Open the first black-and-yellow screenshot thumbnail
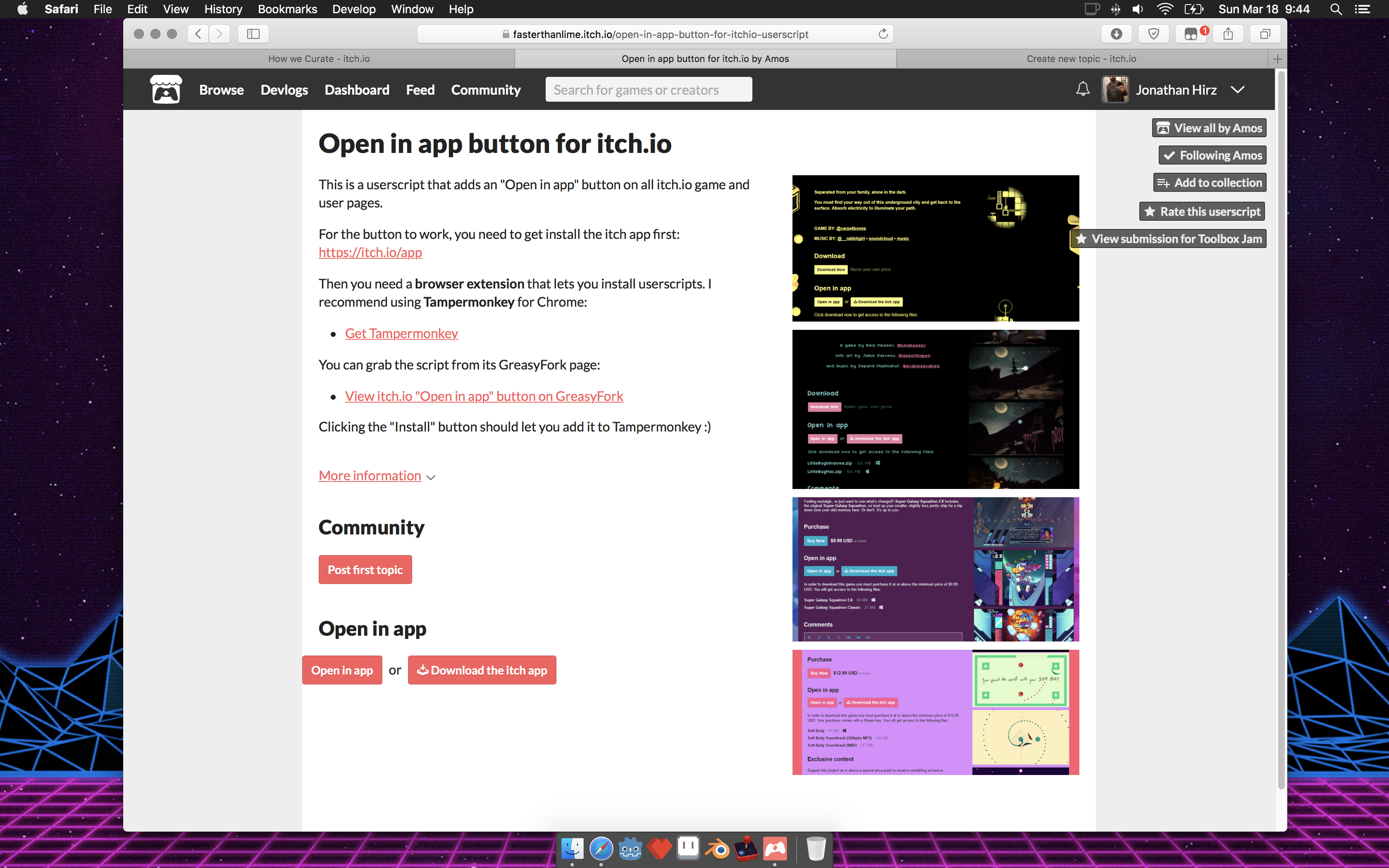The width and height of the screenshot is (1389, 868). coord(936,248)
